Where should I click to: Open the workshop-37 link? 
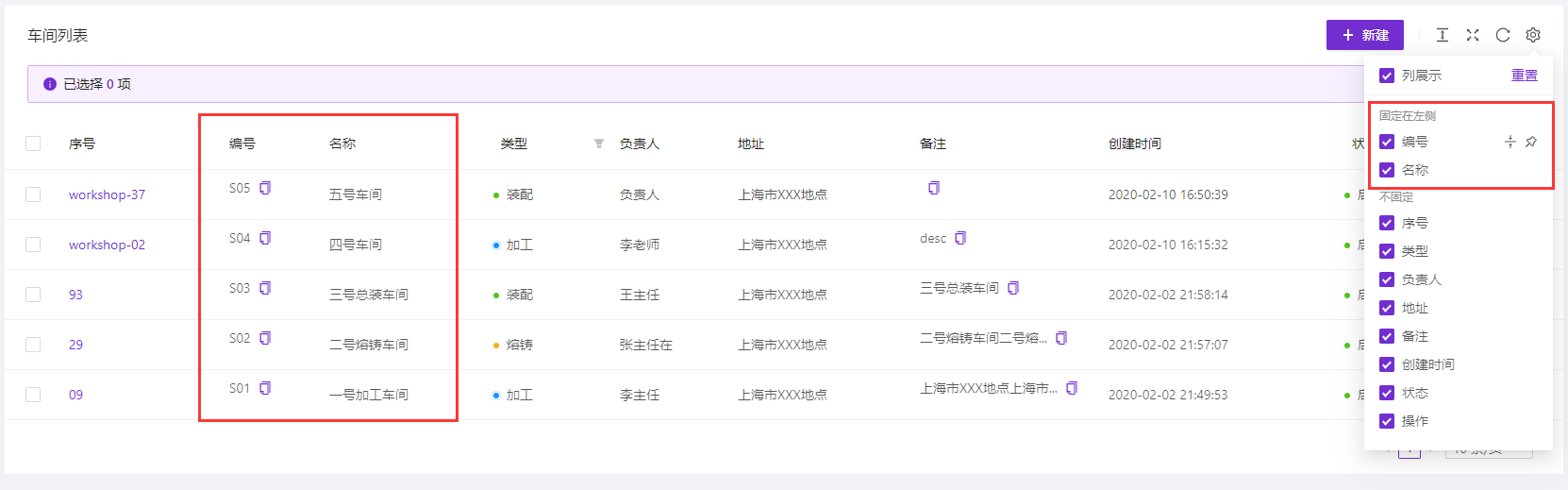point(107,194)
